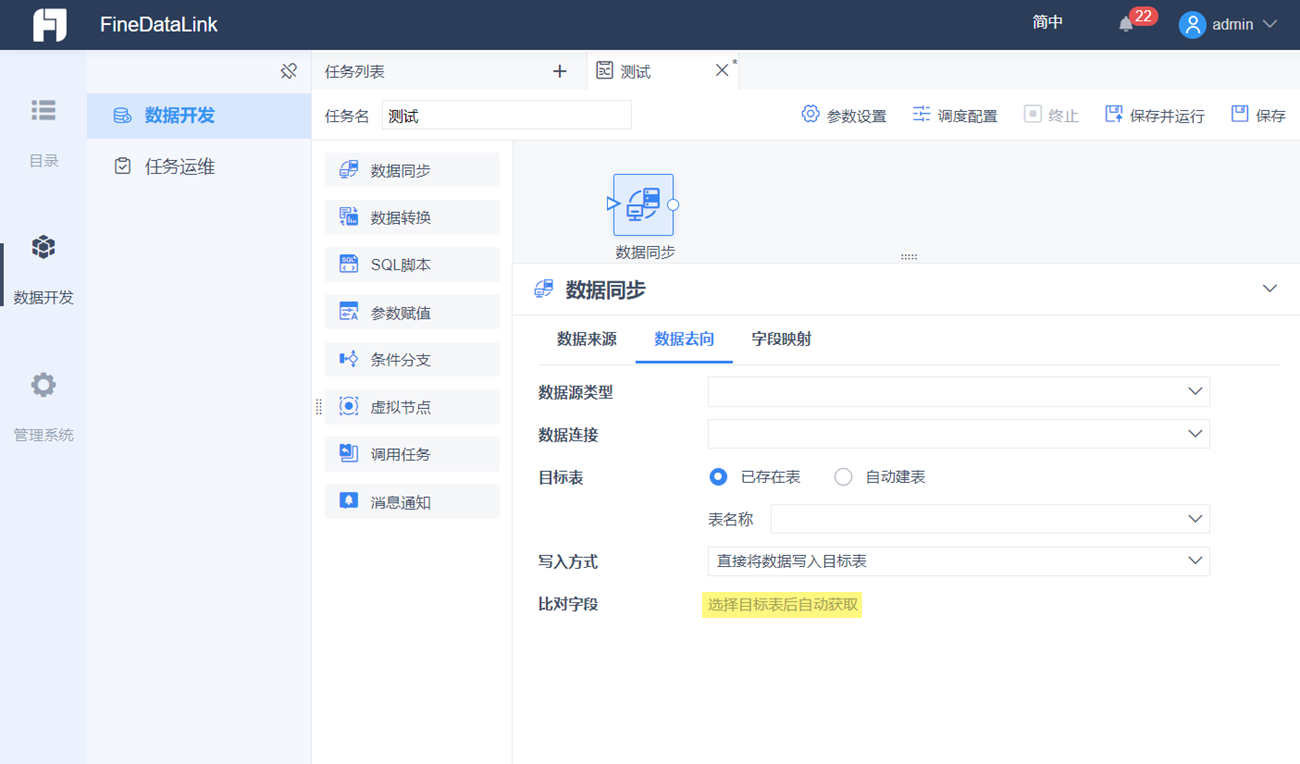Viewport: 1300px width, 764px height.
Task: Click the 虚拟节点 node icon
Action: 348,406
